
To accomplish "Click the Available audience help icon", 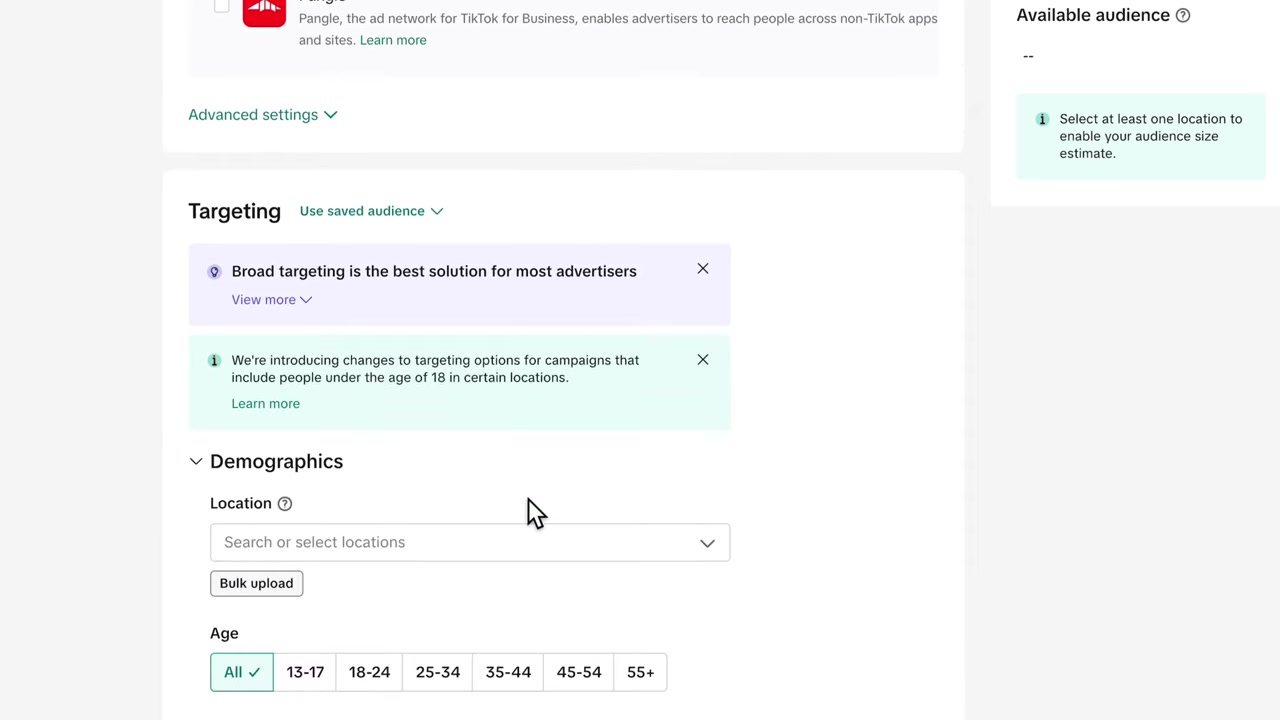I will click(1183, 15).
